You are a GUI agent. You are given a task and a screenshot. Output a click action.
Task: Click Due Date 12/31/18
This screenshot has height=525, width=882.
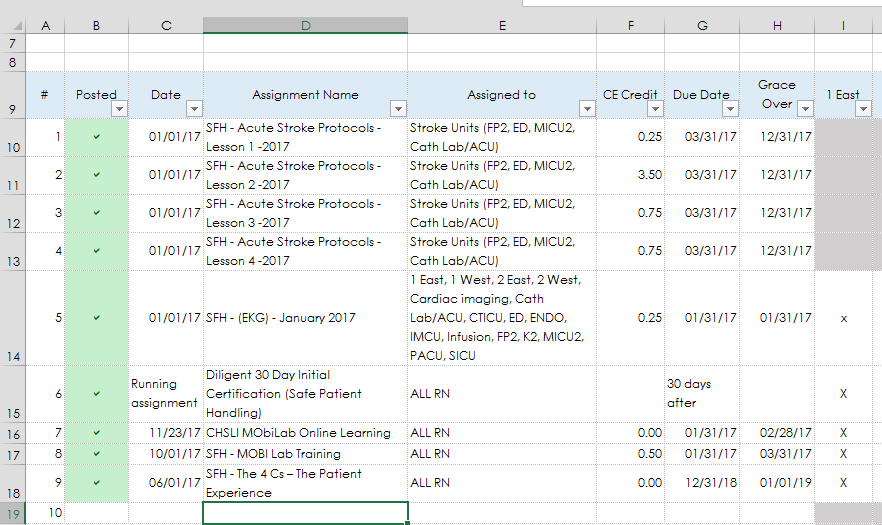tap(711, 483)
